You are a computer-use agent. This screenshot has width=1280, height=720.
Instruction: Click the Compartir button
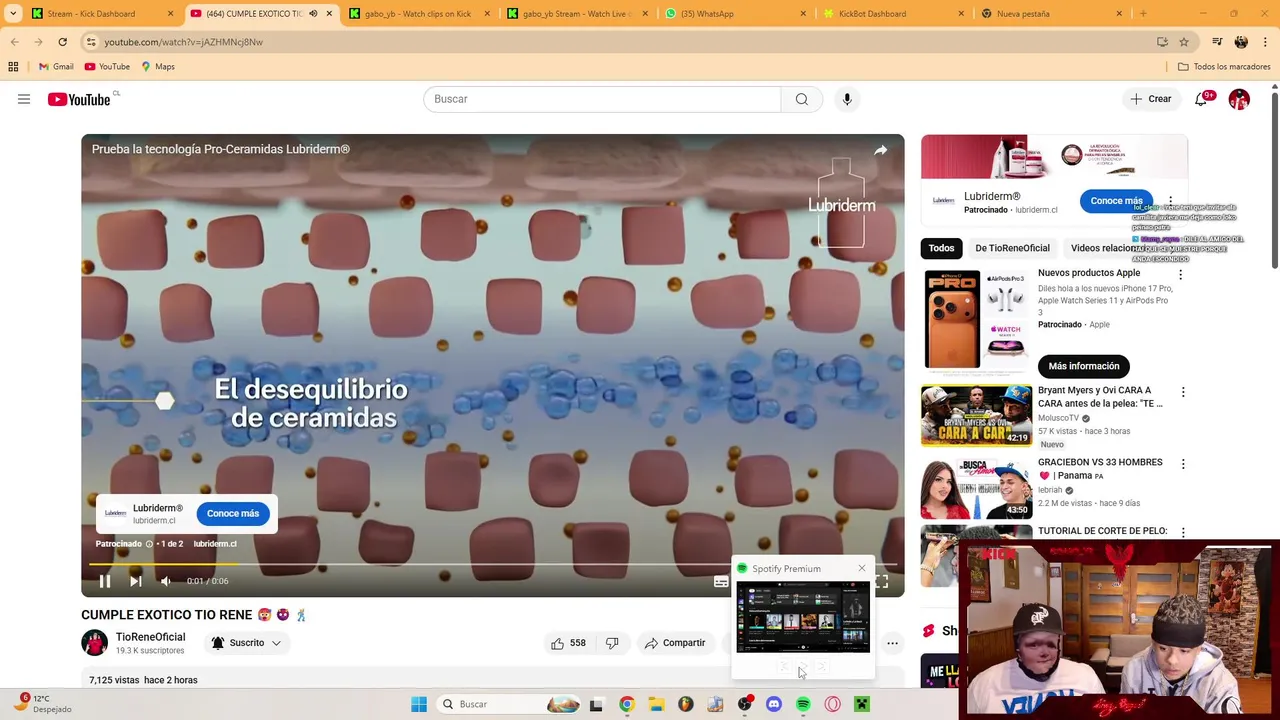(675, 643)
